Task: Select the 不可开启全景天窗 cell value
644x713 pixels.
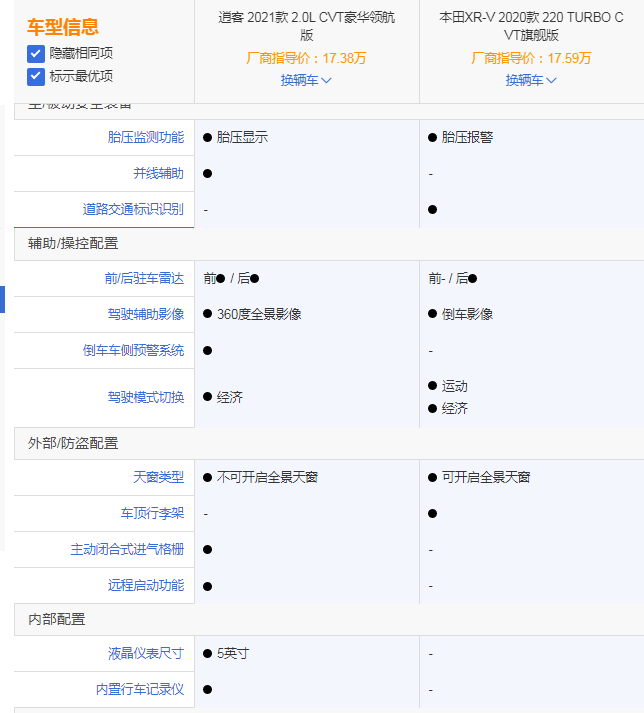Action: pos(267,477)
